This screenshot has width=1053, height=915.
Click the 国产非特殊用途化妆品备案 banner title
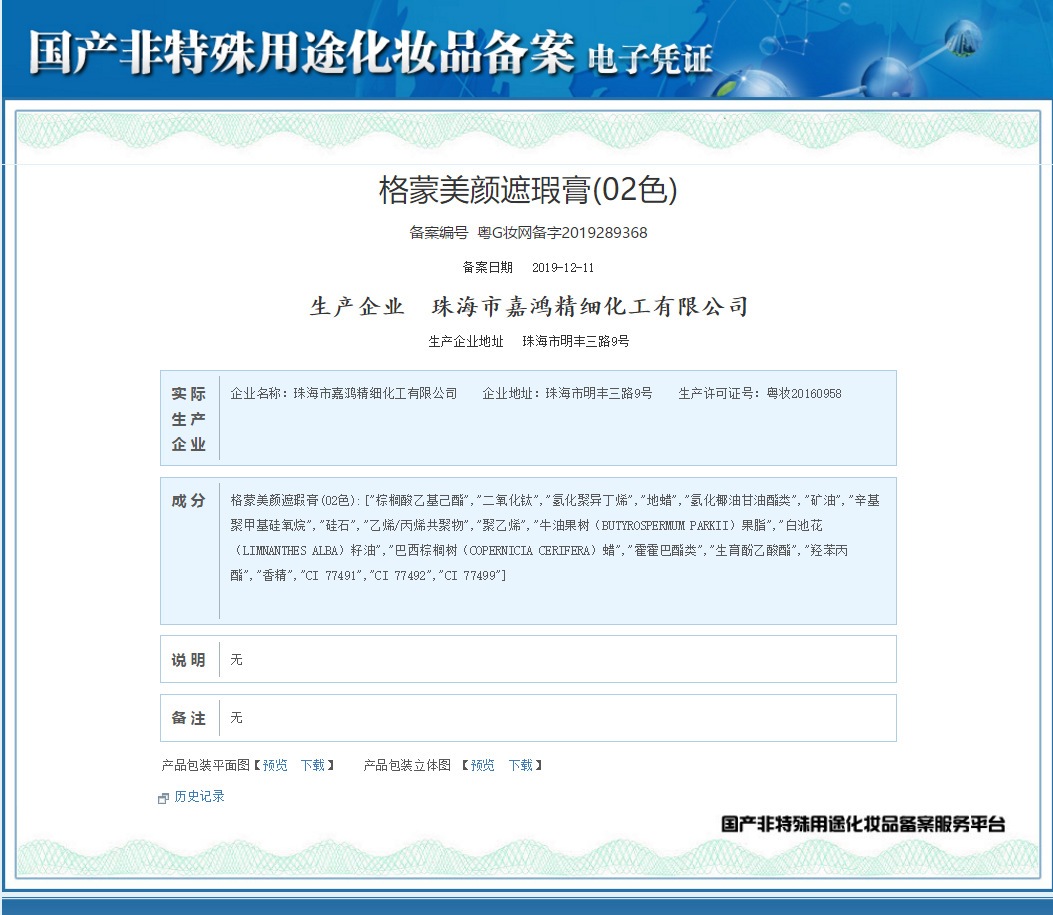point(302,52)
